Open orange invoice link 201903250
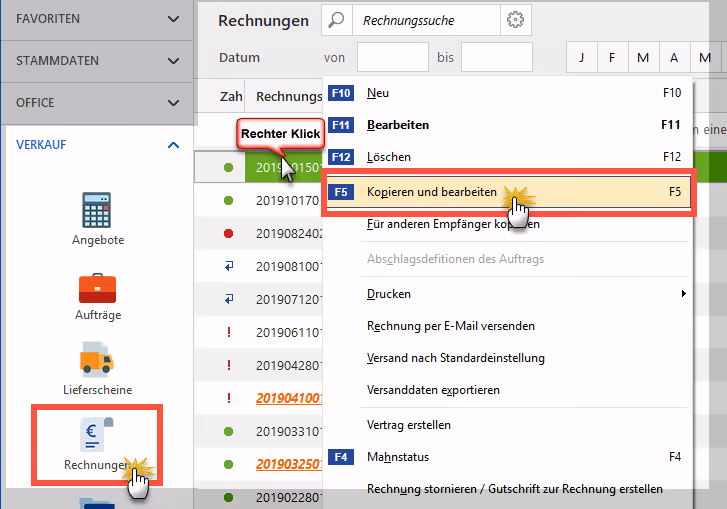This screenshot has height=509, width=727. point(289,464)
